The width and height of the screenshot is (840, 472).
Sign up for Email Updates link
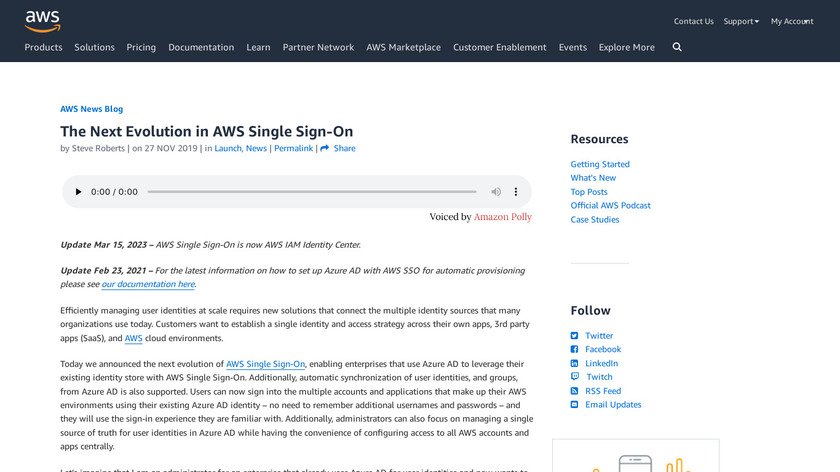pos(613,404)
